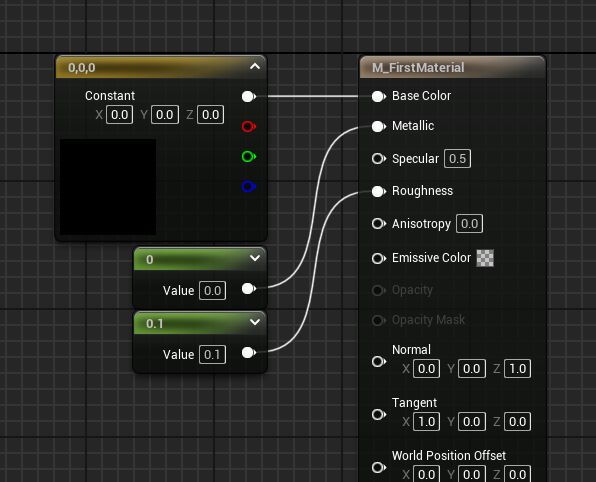Click the Roughness input pin
The height and width of the screenshot is (482, 596).
pos(379,191)
